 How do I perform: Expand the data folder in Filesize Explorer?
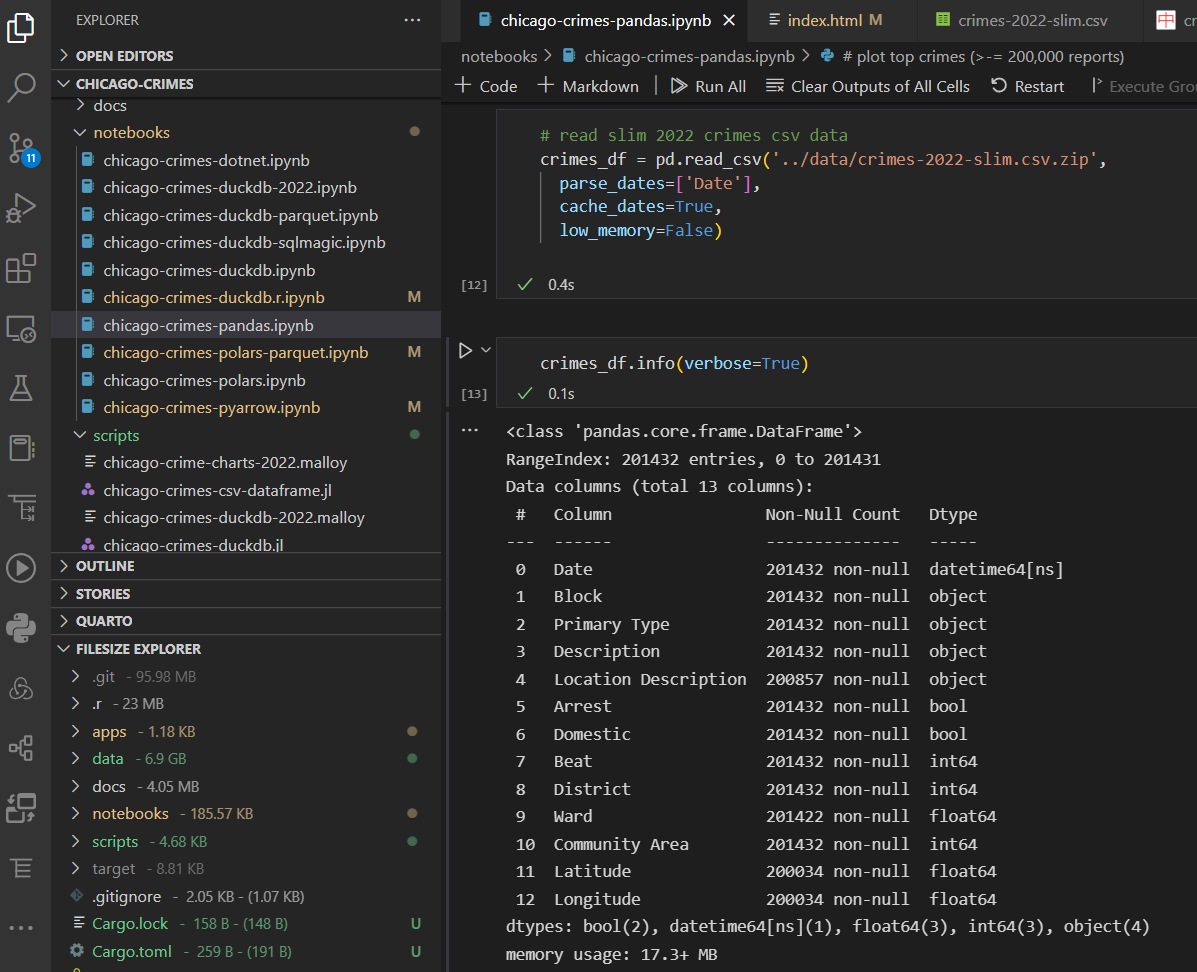coord(108,759)
